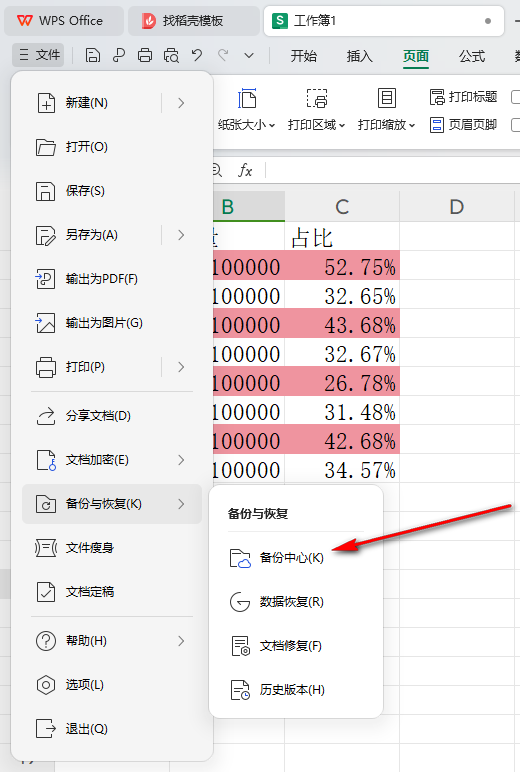Expand the quick access toolbar dropdown

point(249,55)
